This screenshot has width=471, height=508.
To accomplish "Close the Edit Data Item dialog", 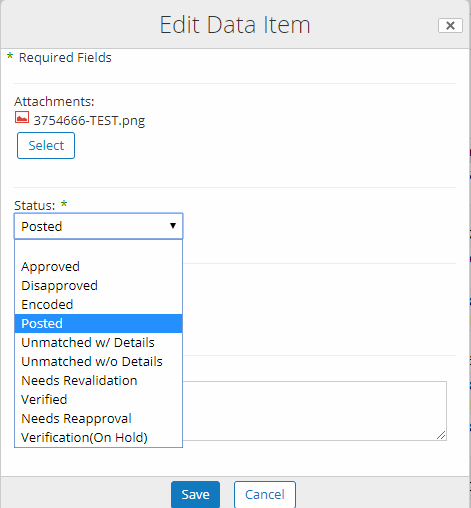I will click(450, 26).
